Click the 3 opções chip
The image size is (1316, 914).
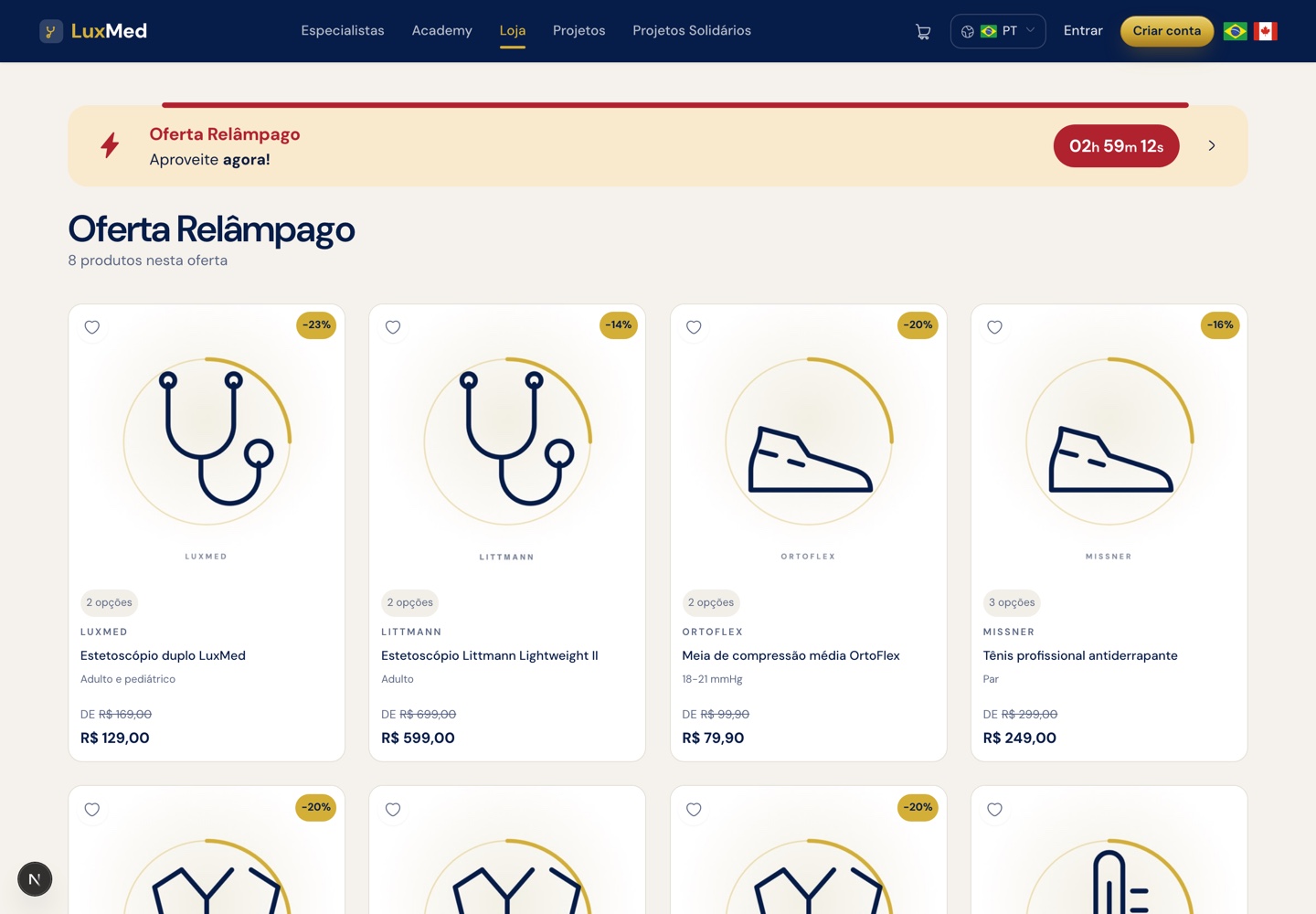point(1012,602)
